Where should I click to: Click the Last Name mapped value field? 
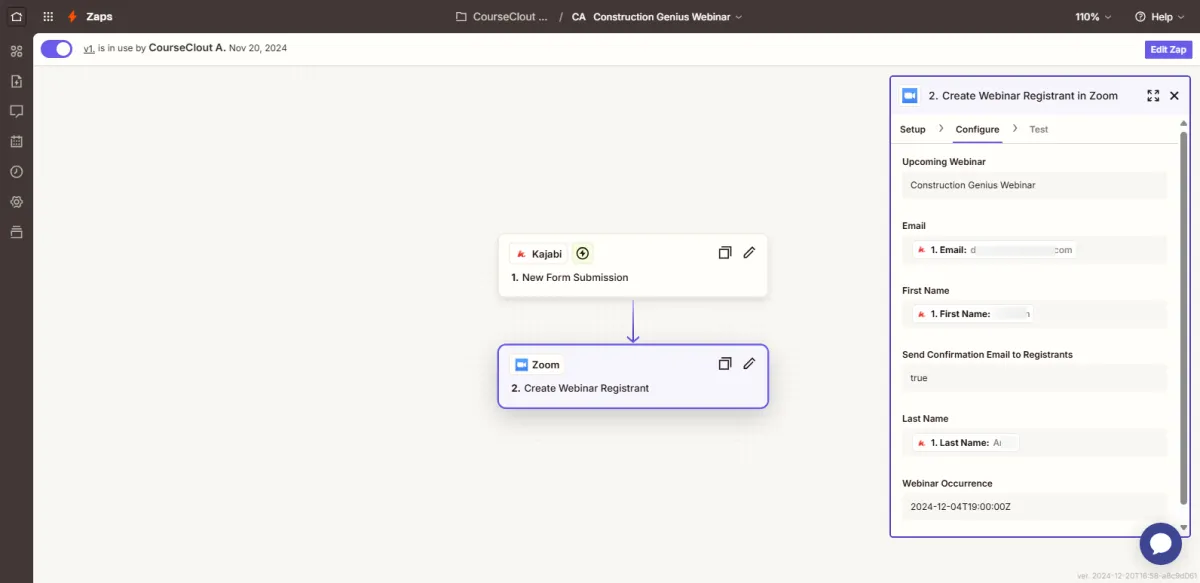click(1034, 442)
